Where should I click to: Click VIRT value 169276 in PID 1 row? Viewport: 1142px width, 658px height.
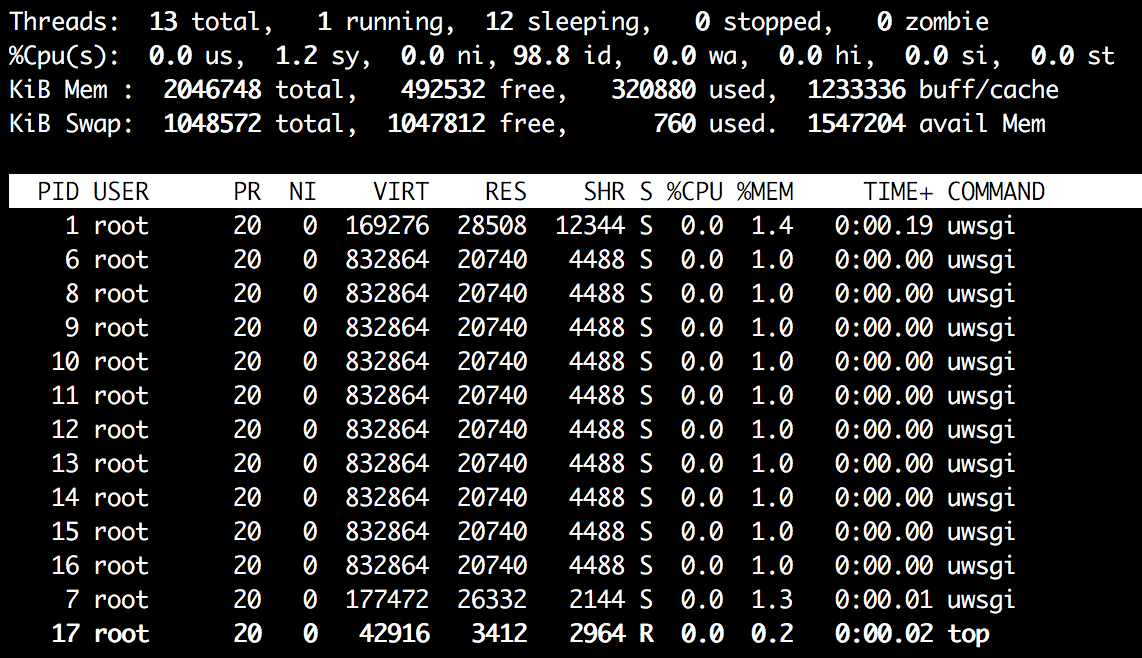387,225
